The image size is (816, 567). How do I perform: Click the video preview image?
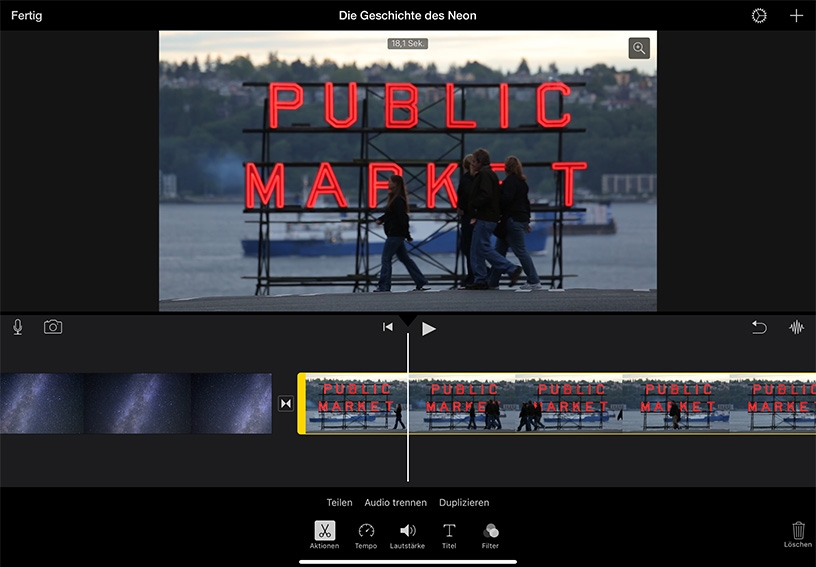407,171
